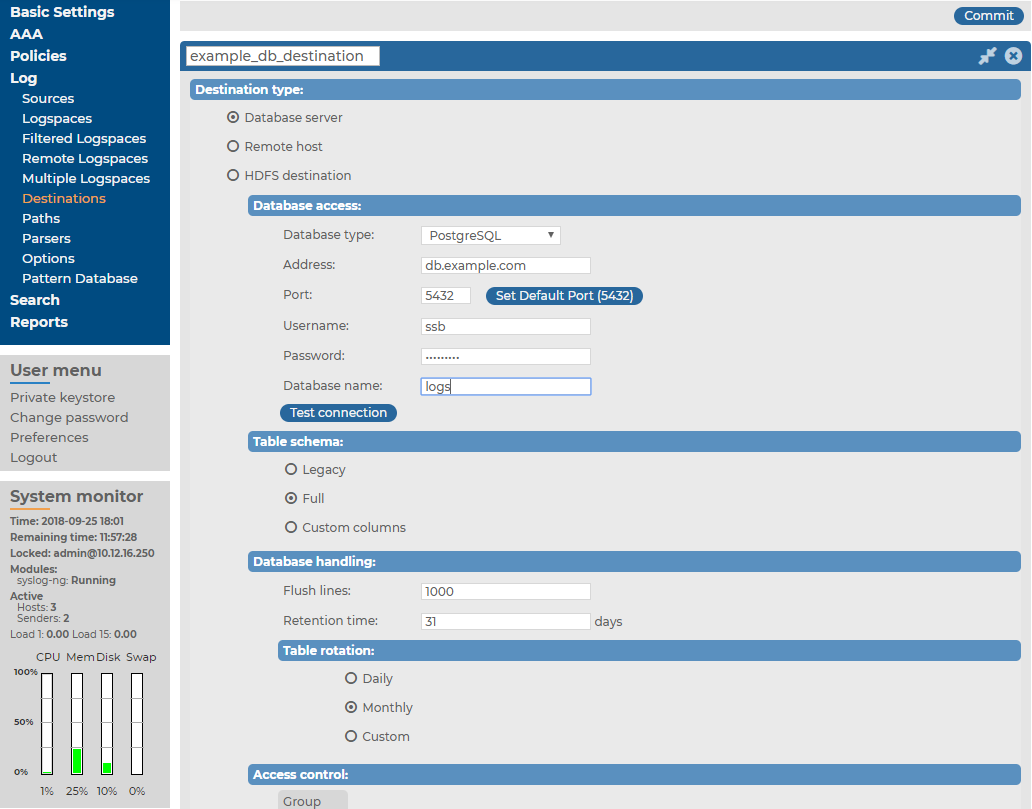Open Private keystore link

pos(63,398)
